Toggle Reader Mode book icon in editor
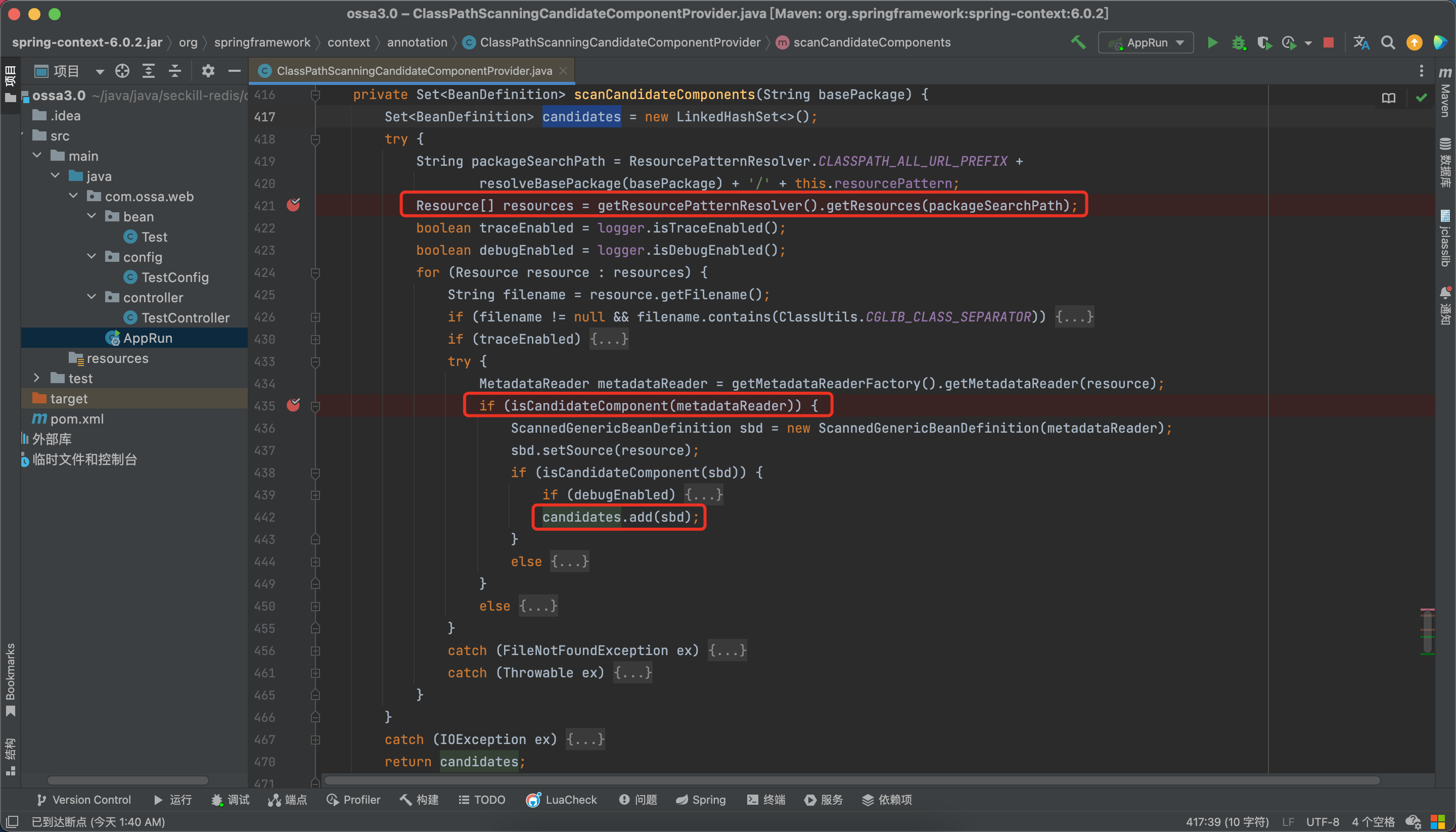 tap(1389, 98)
